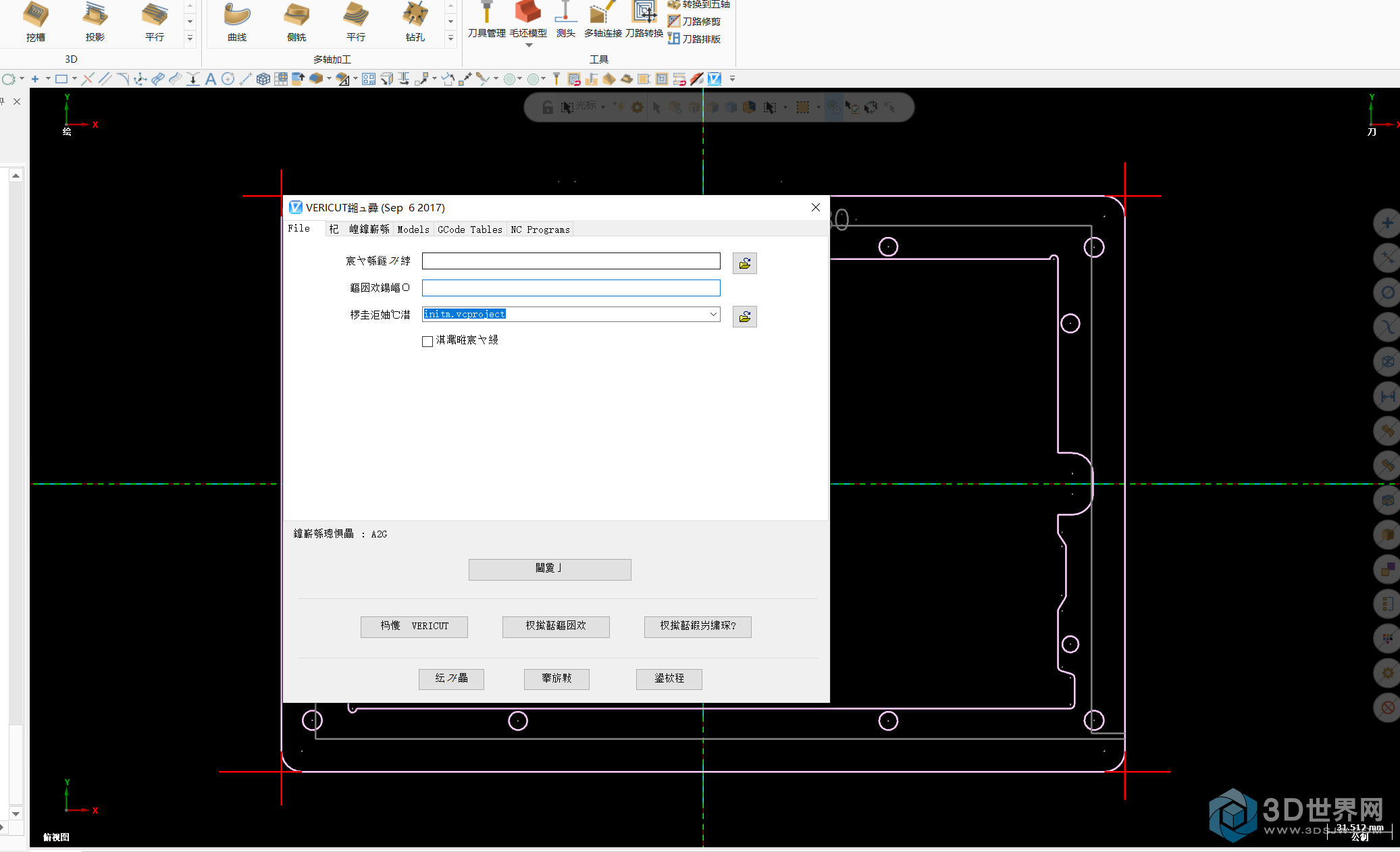Open the File tab in VERICUT dialog

[x=299, y=228]
